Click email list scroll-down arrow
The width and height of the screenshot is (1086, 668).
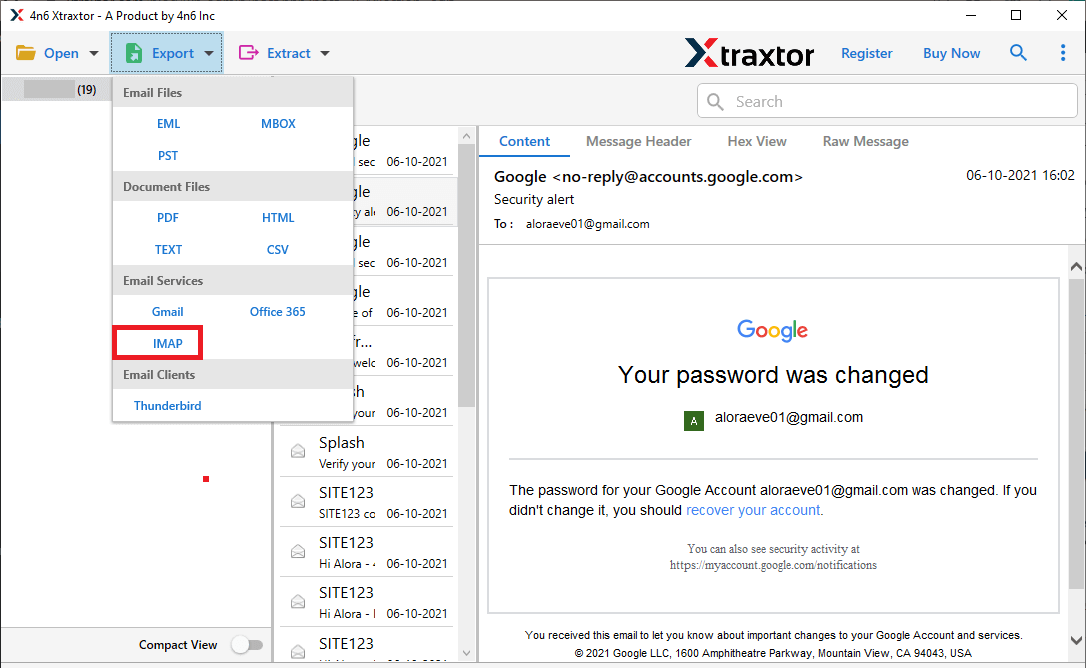pyautogui.click(x=466, y=653)
